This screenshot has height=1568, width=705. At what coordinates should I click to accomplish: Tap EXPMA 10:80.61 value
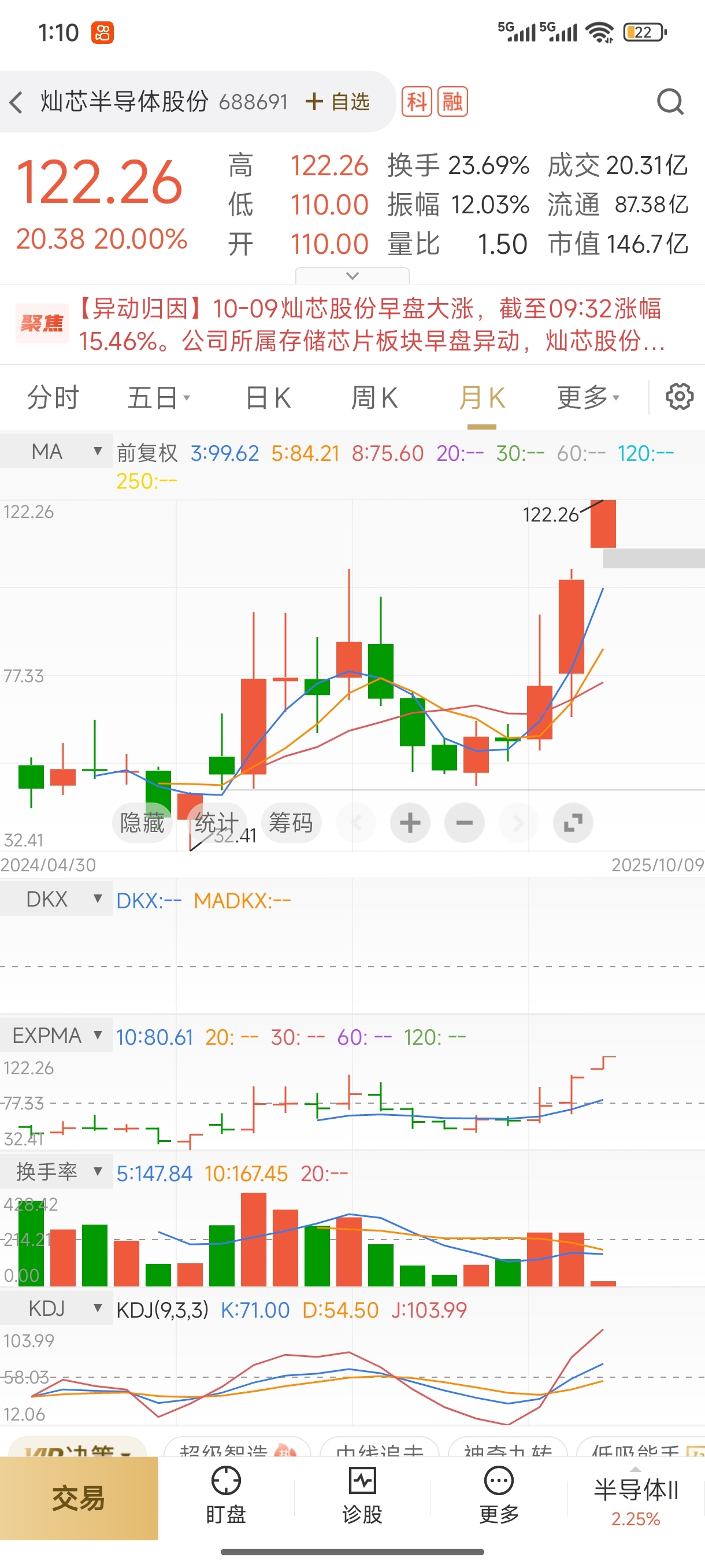[x=154, y=1037]
